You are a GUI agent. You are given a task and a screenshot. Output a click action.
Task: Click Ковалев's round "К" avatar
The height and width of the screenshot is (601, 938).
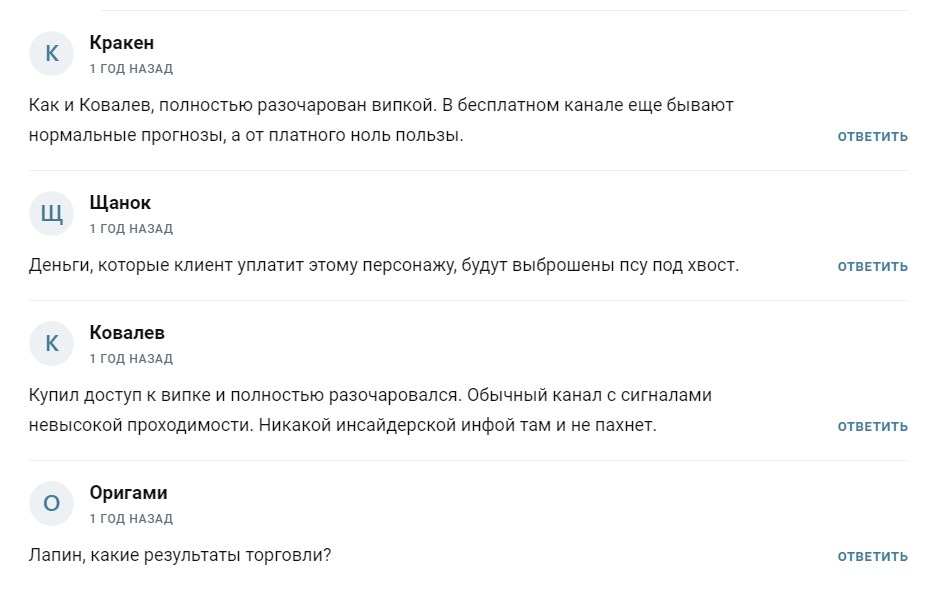pos(52,344)
